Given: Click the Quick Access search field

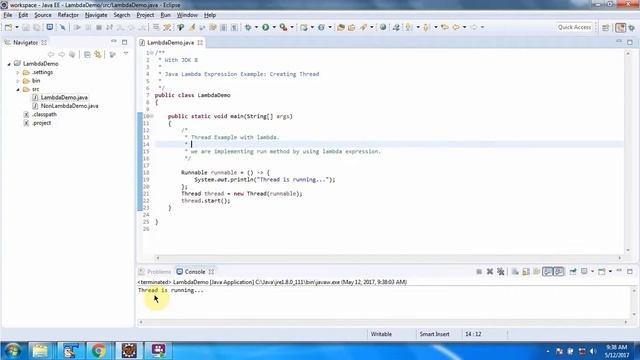Looking at the screenshot, I should (574, 27).
